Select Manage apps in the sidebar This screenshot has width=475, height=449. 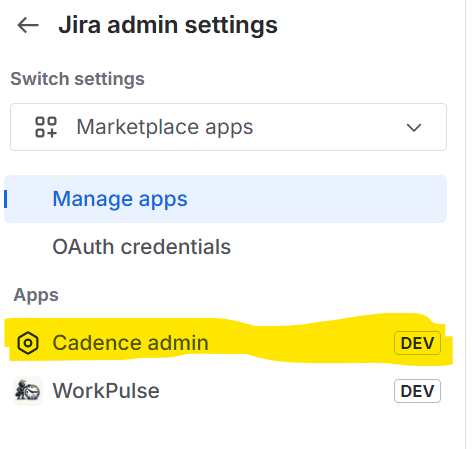coord(225,199)
